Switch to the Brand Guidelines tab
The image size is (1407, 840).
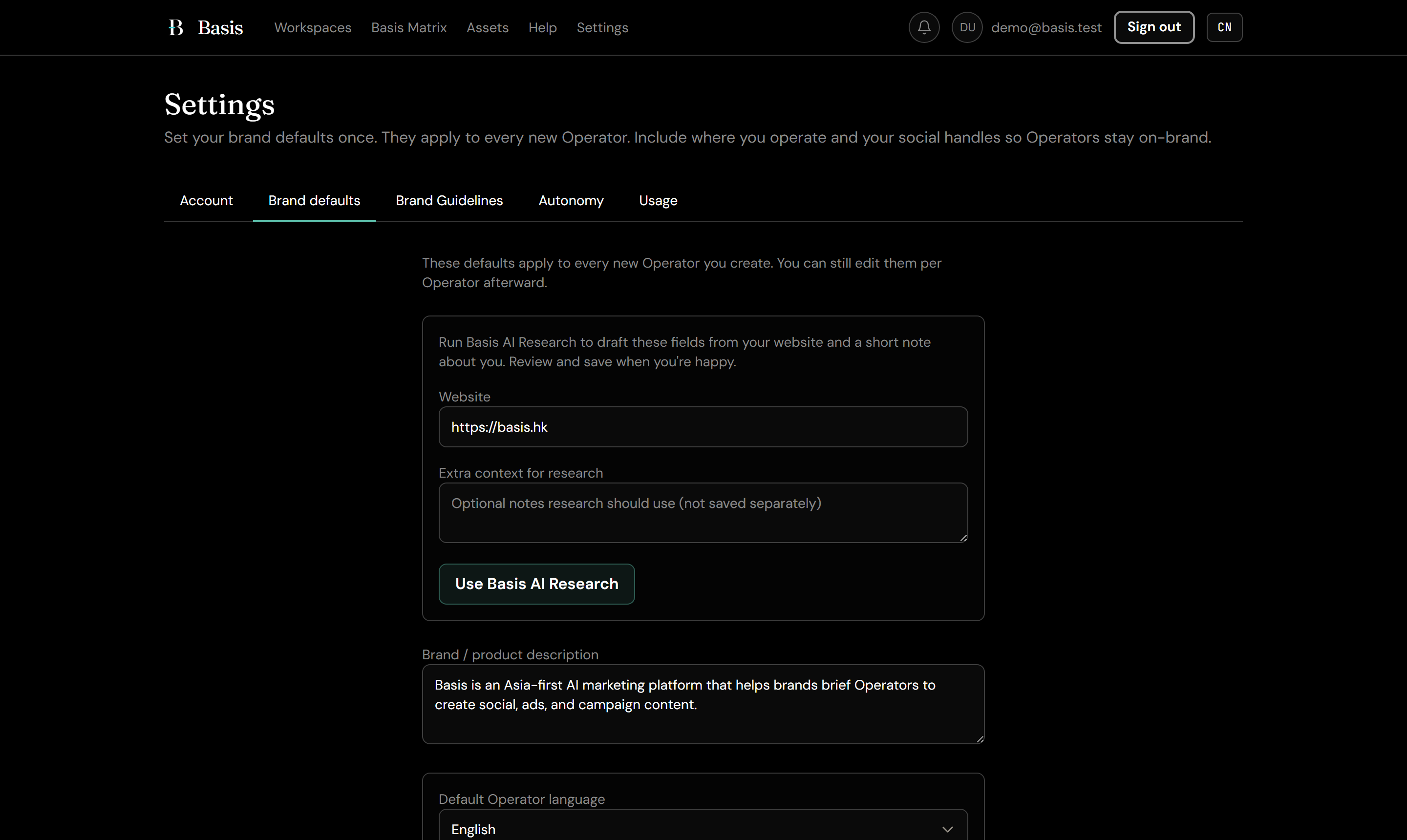point(449,200)
